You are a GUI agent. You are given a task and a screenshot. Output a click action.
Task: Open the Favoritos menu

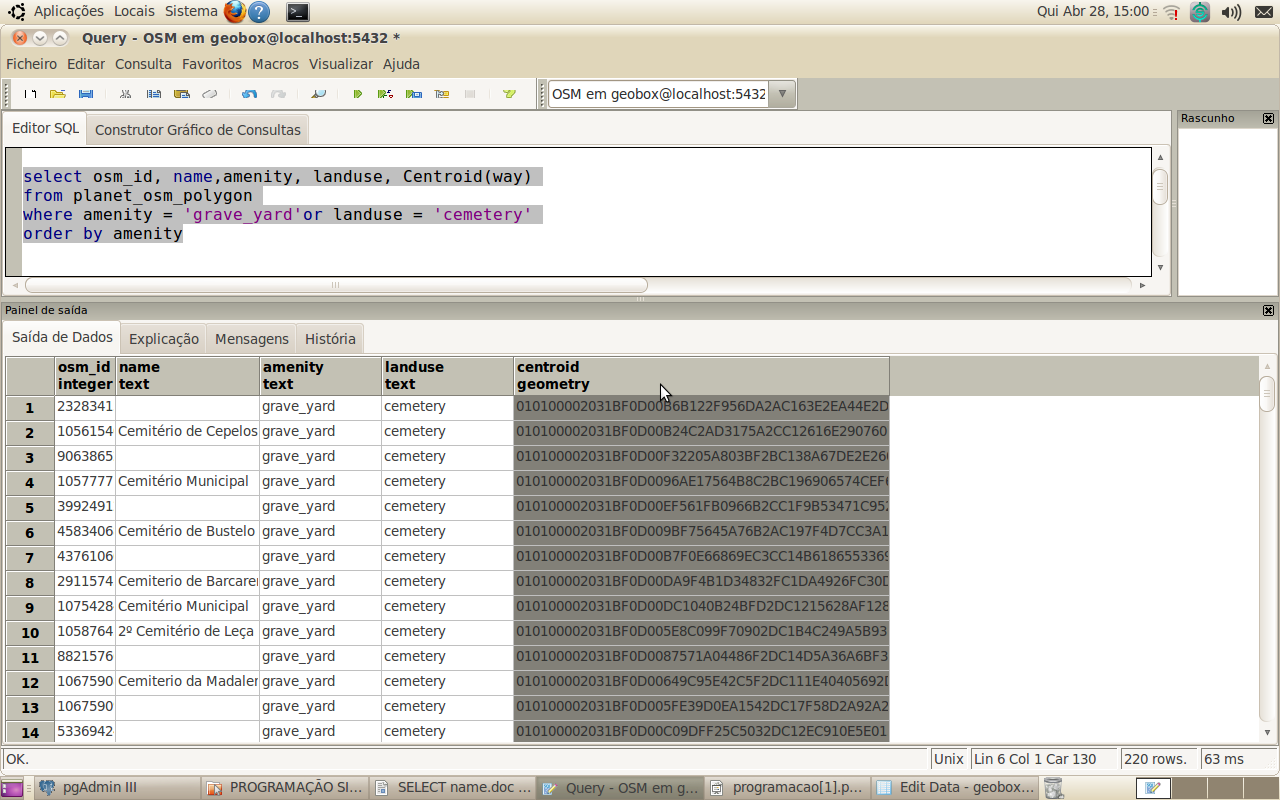point(212,64)
